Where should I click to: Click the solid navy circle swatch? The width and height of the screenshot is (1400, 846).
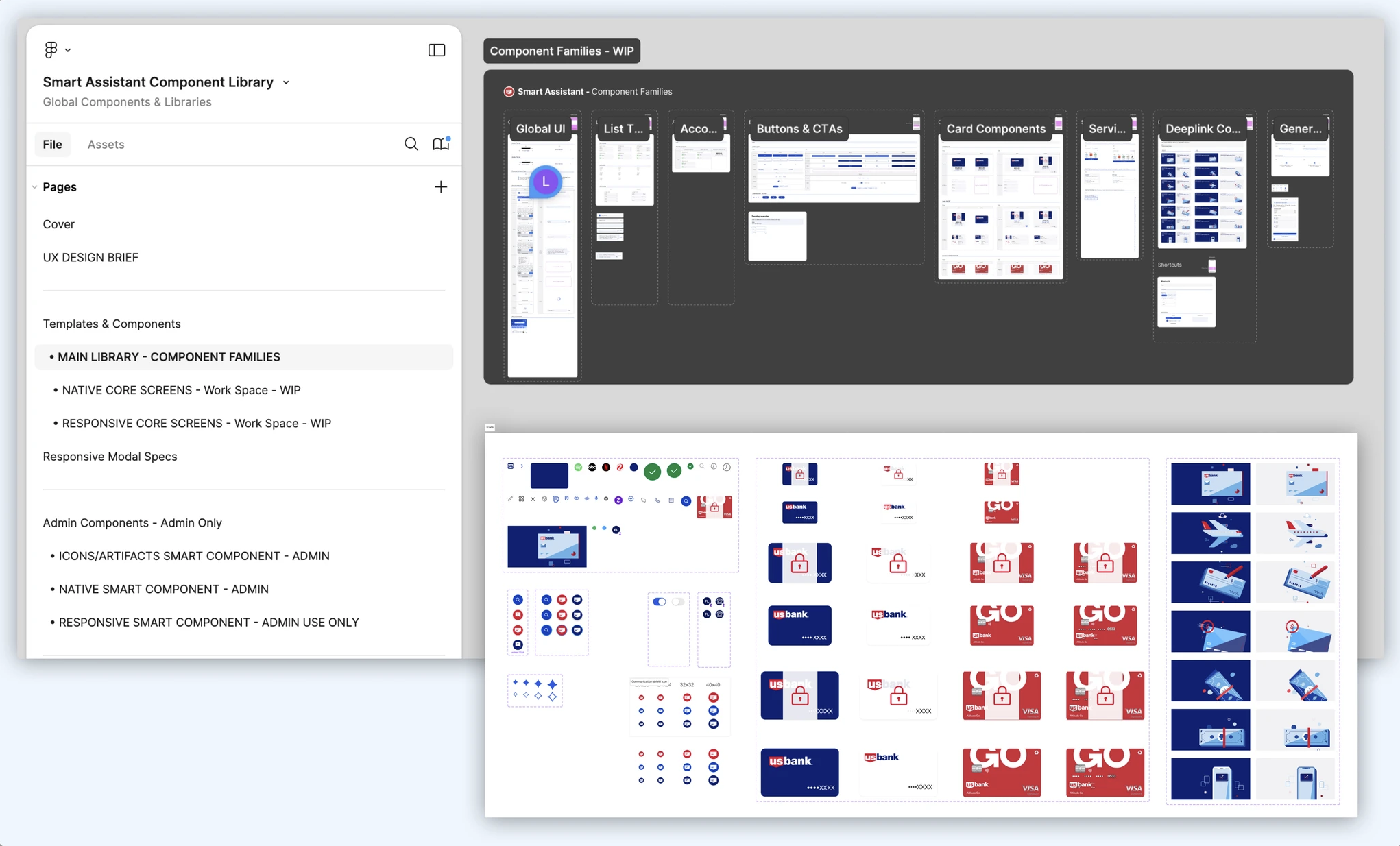click(633, 468)
